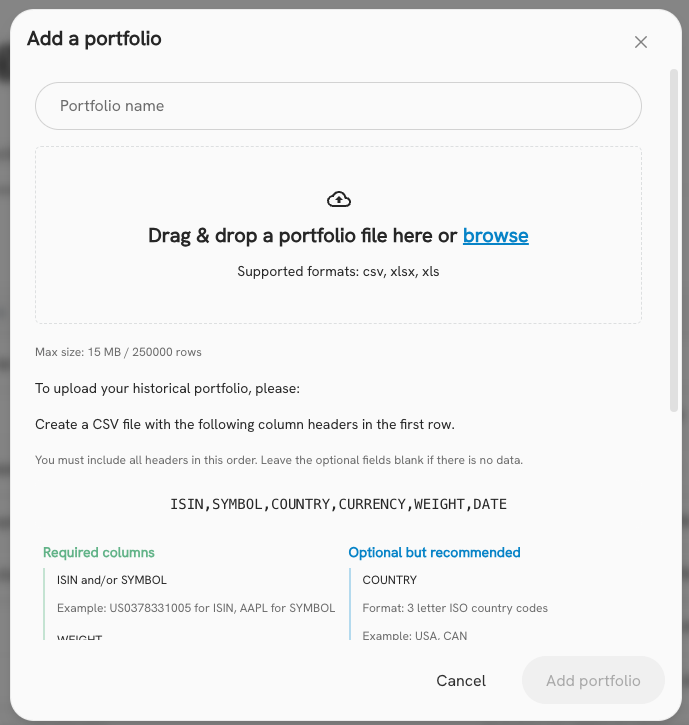Click the Max size: 15 MB note
This screenshot has height=725, width=689.
pos(118,352)
